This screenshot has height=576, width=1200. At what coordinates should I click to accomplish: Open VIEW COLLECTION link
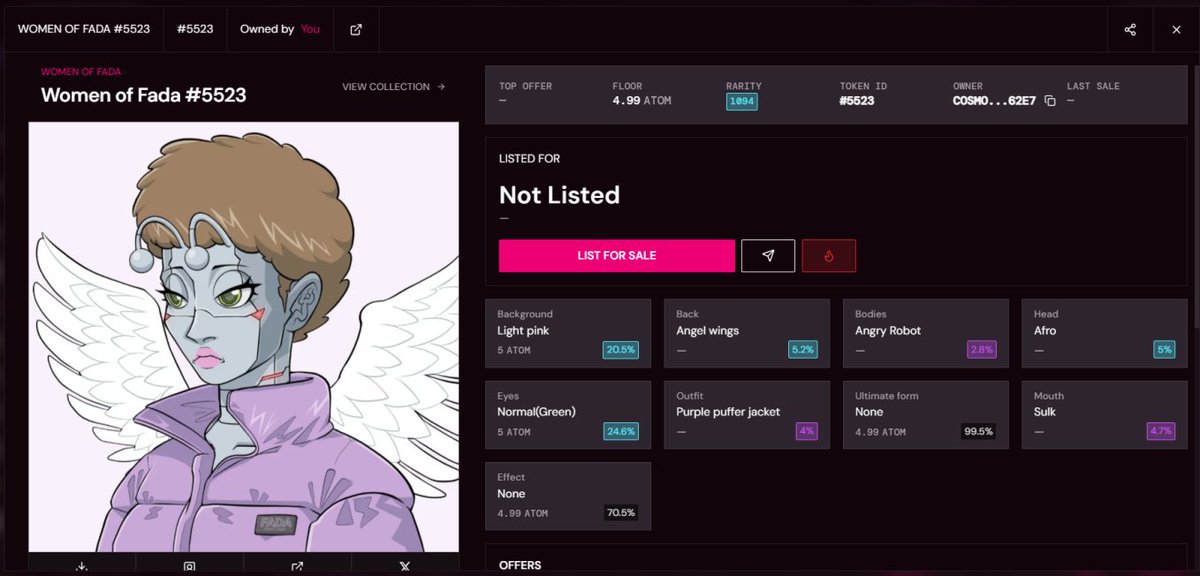(394, 87)
